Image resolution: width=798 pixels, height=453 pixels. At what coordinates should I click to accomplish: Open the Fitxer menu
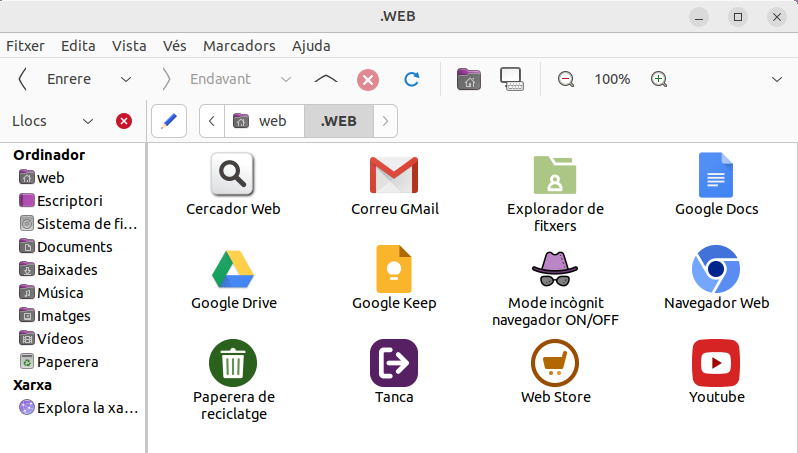(25, 46)
